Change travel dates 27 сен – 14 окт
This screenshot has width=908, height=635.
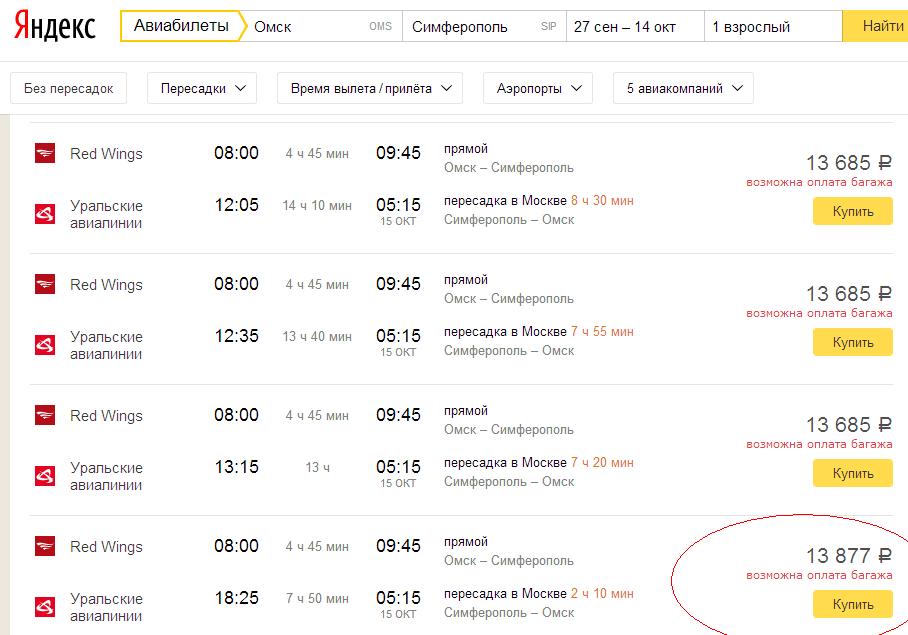coord(635,26)
